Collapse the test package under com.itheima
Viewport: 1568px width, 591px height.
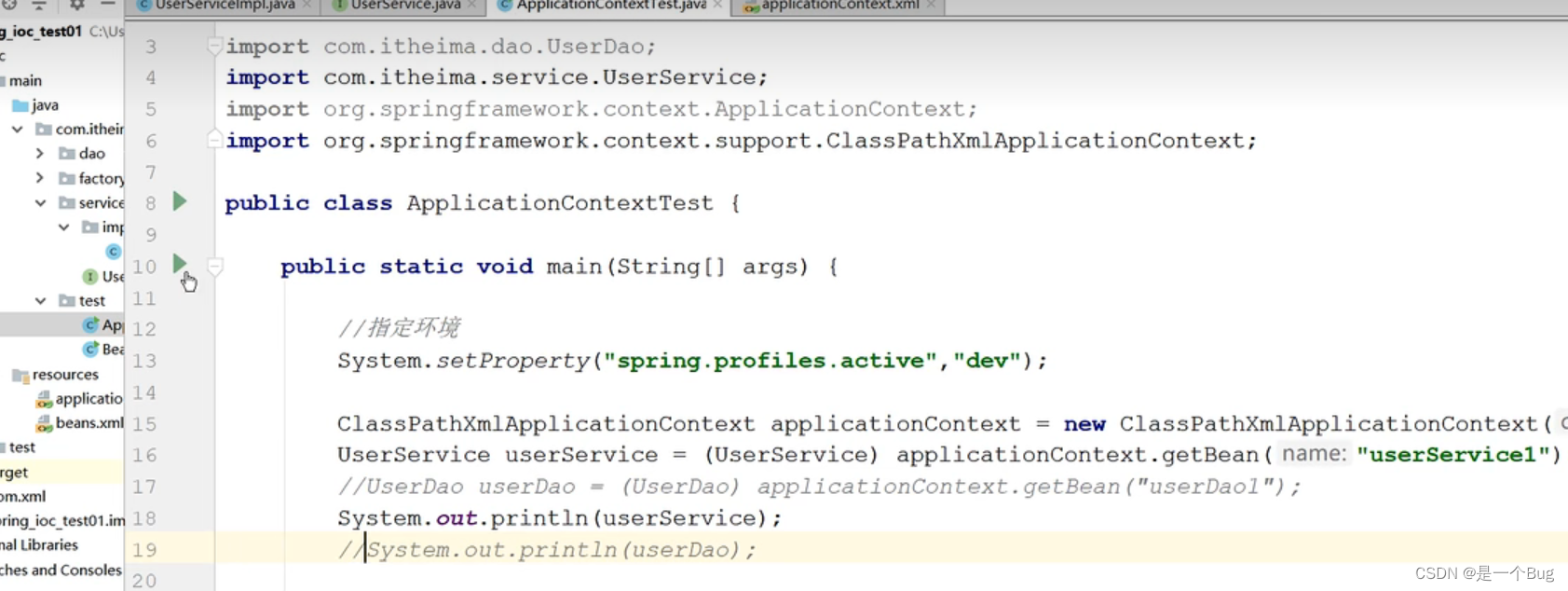point(40,300)
